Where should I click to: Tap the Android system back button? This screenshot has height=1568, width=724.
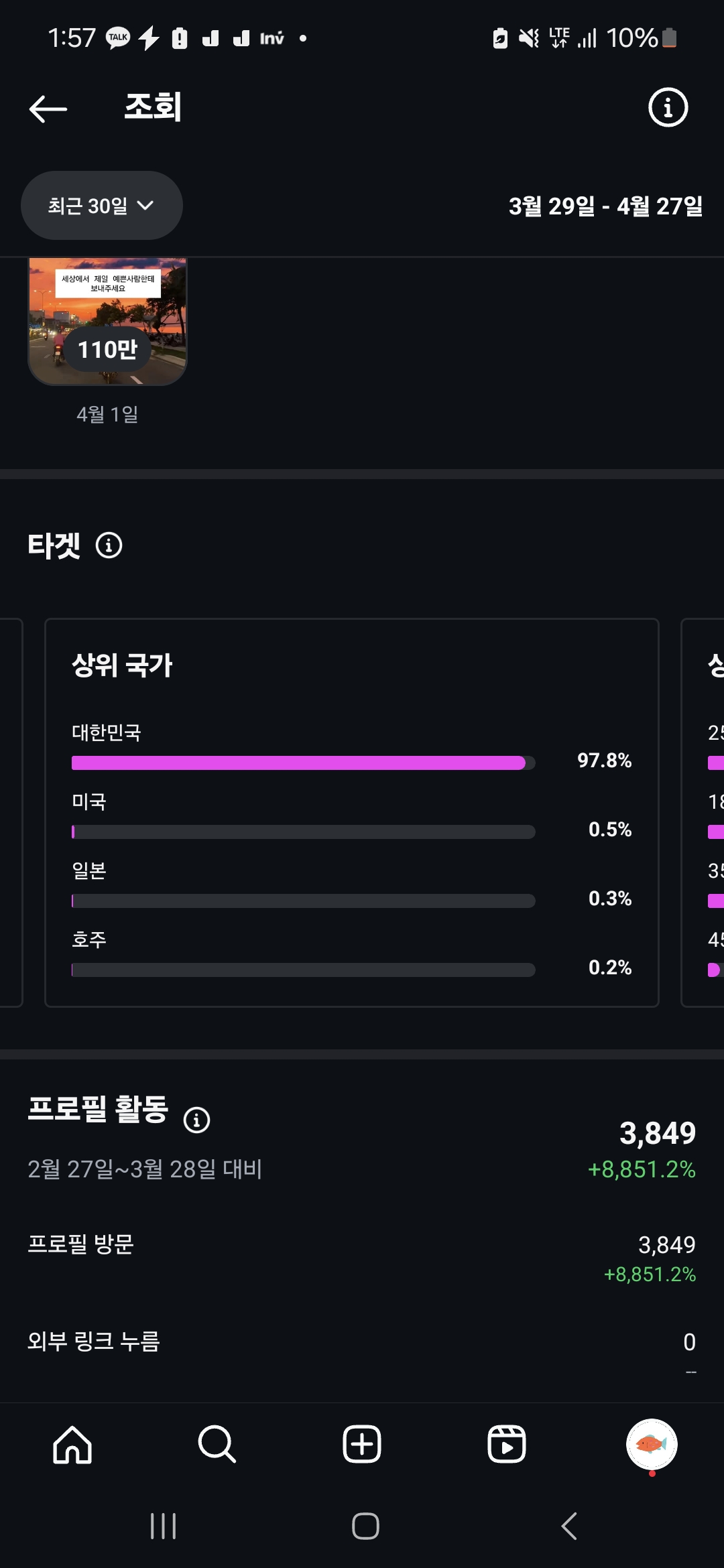click(x=568, y=1526)
